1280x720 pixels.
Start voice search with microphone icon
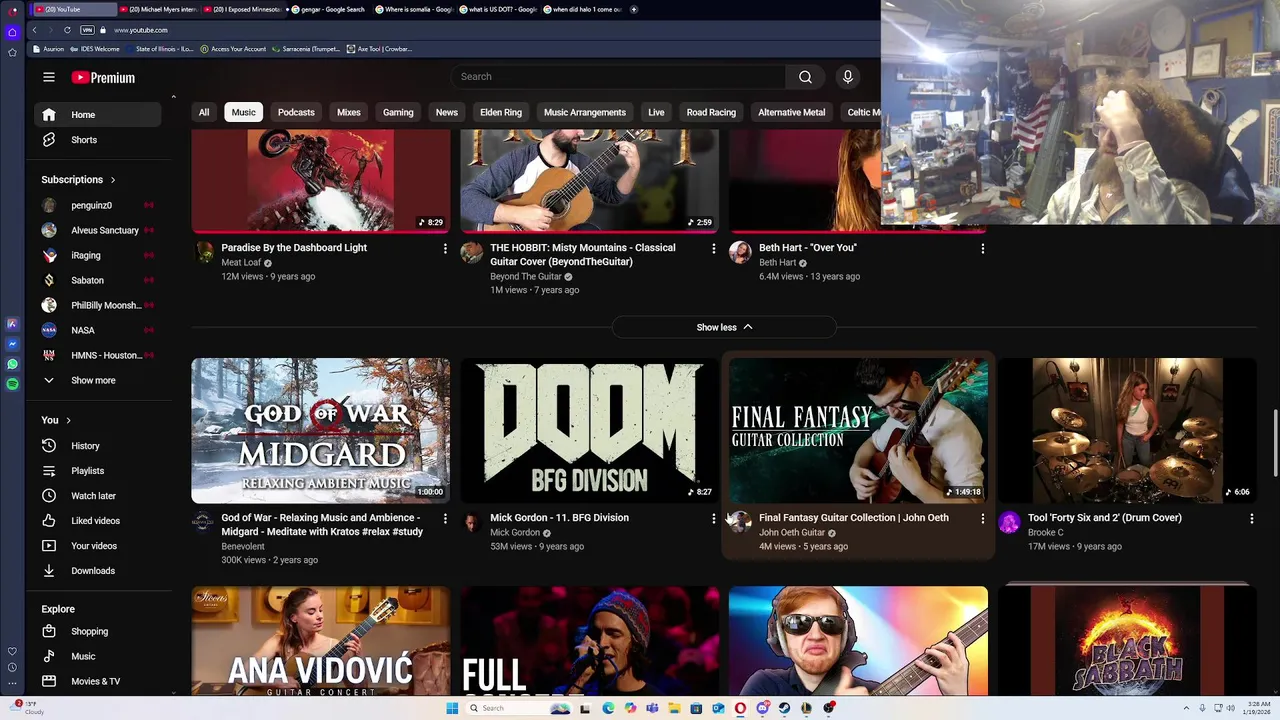pos(848,77)
